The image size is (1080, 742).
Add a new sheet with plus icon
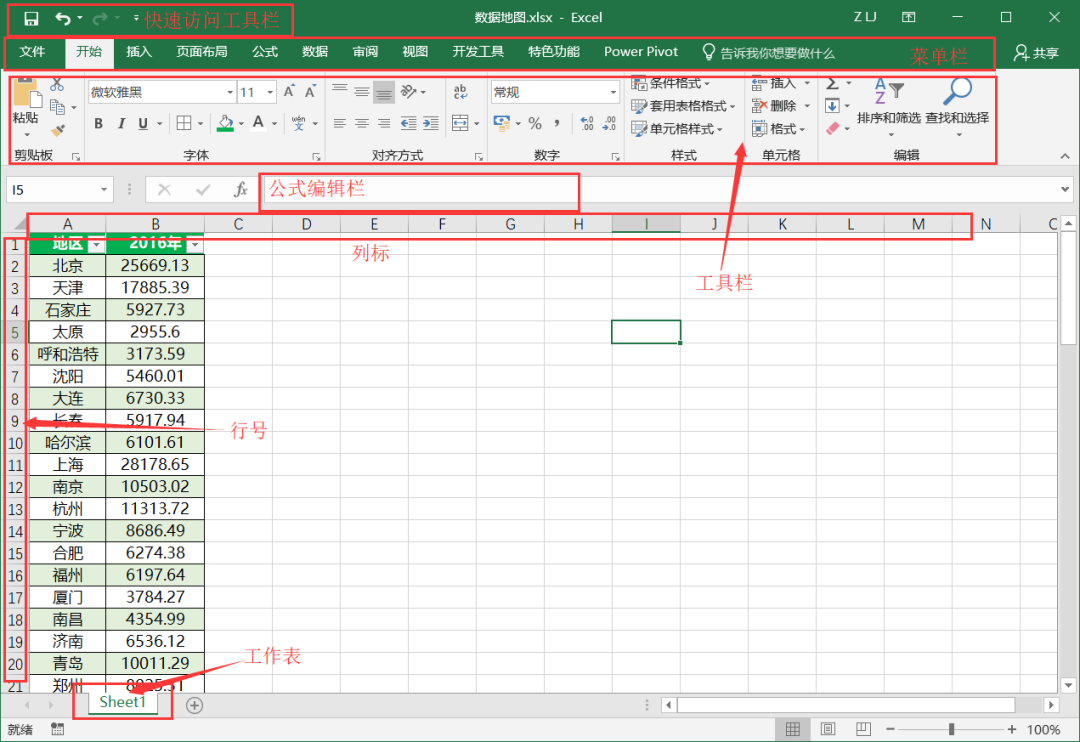coord(195,705)
